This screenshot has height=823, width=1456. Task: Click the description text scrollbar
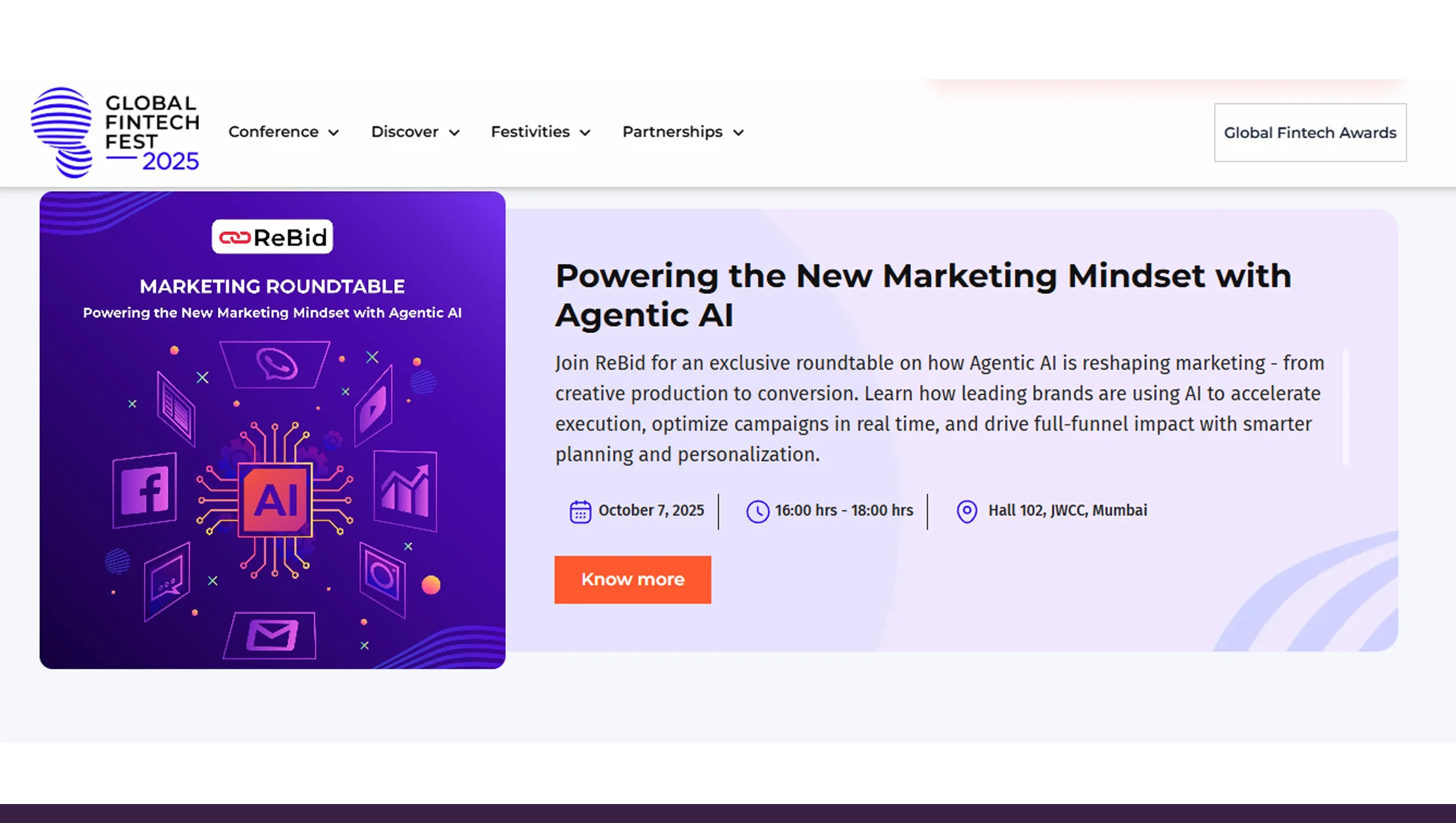click(1346, 407)
